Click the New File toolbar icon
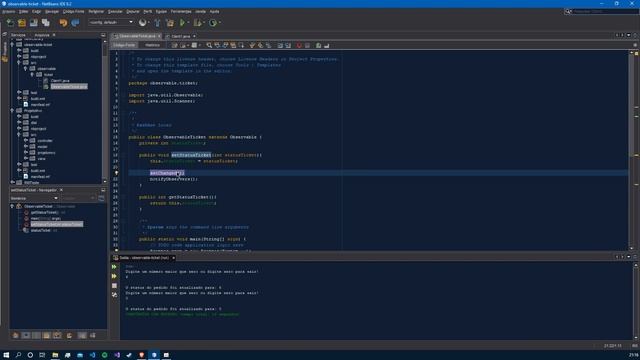 click(10, 23)
